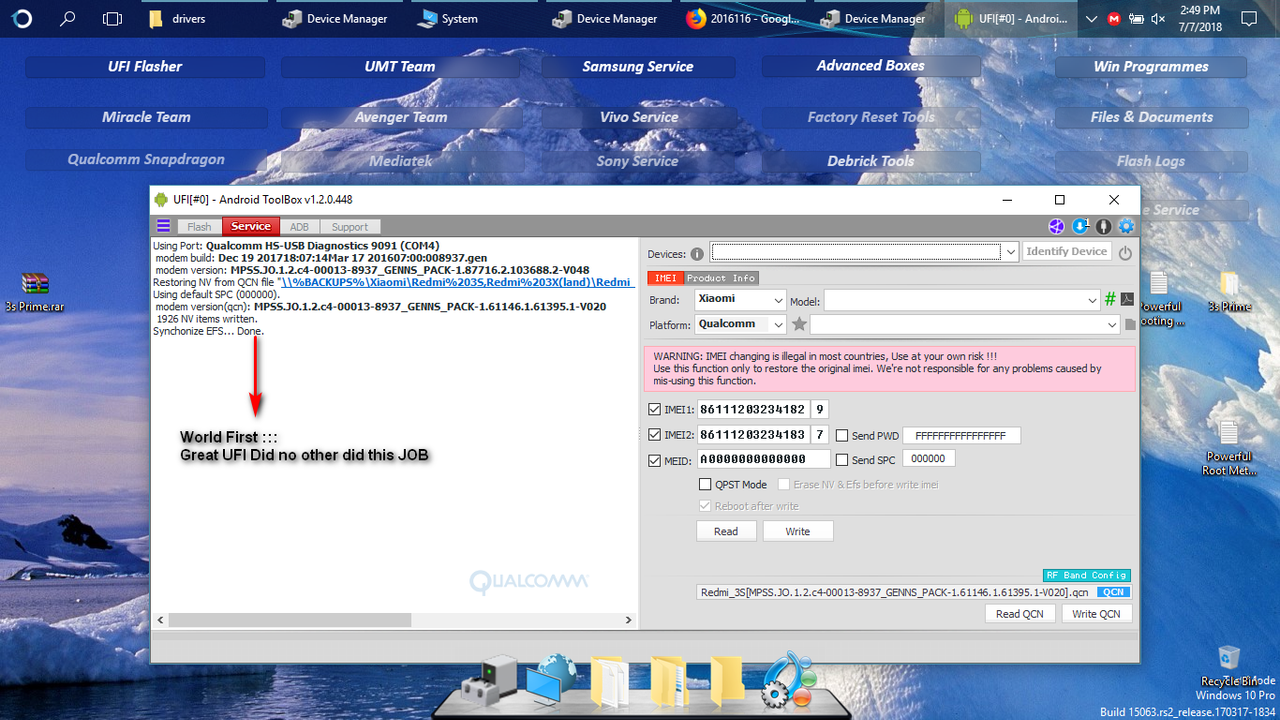
Task: Open the PDF icon beside Model
Action: point(1126,299)
